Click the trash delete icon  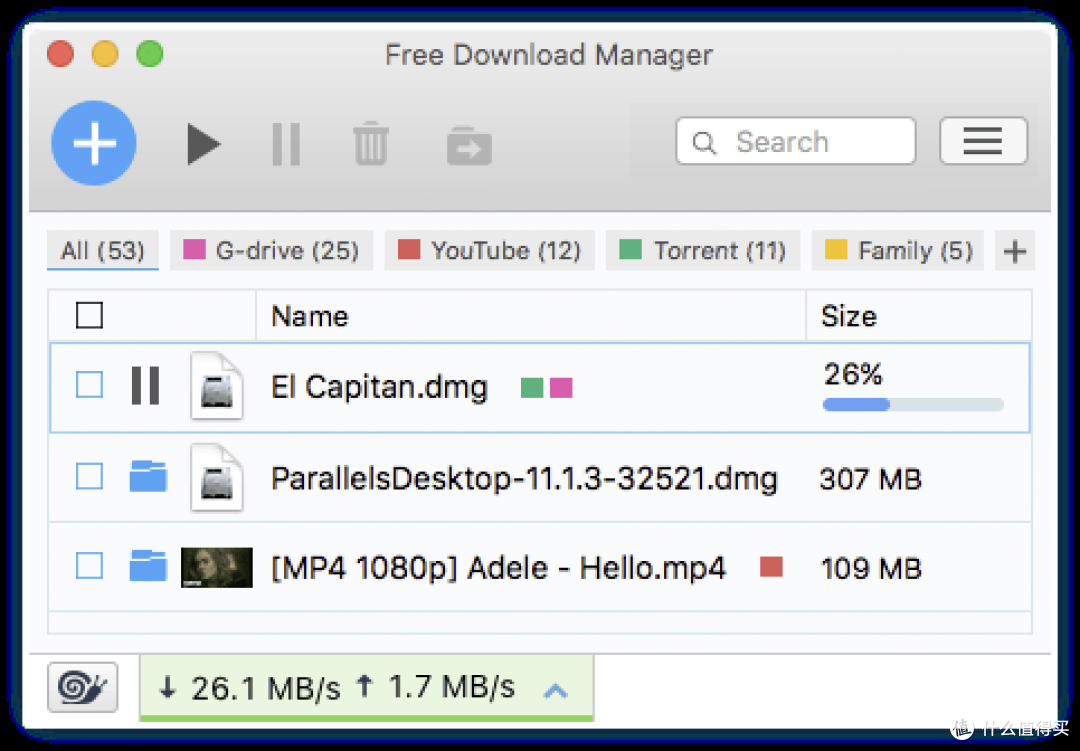pos(371,145)
